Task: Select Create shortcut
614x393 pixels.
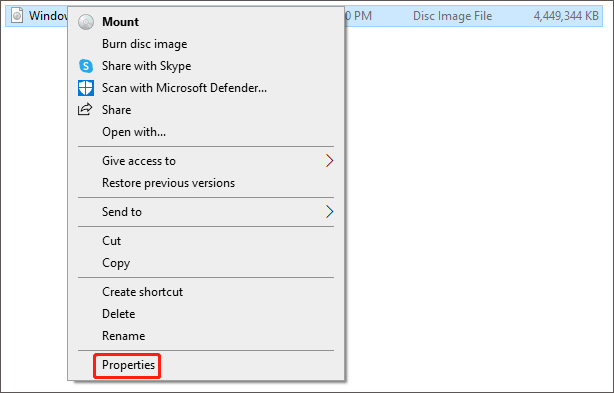Action: [143, 292]
